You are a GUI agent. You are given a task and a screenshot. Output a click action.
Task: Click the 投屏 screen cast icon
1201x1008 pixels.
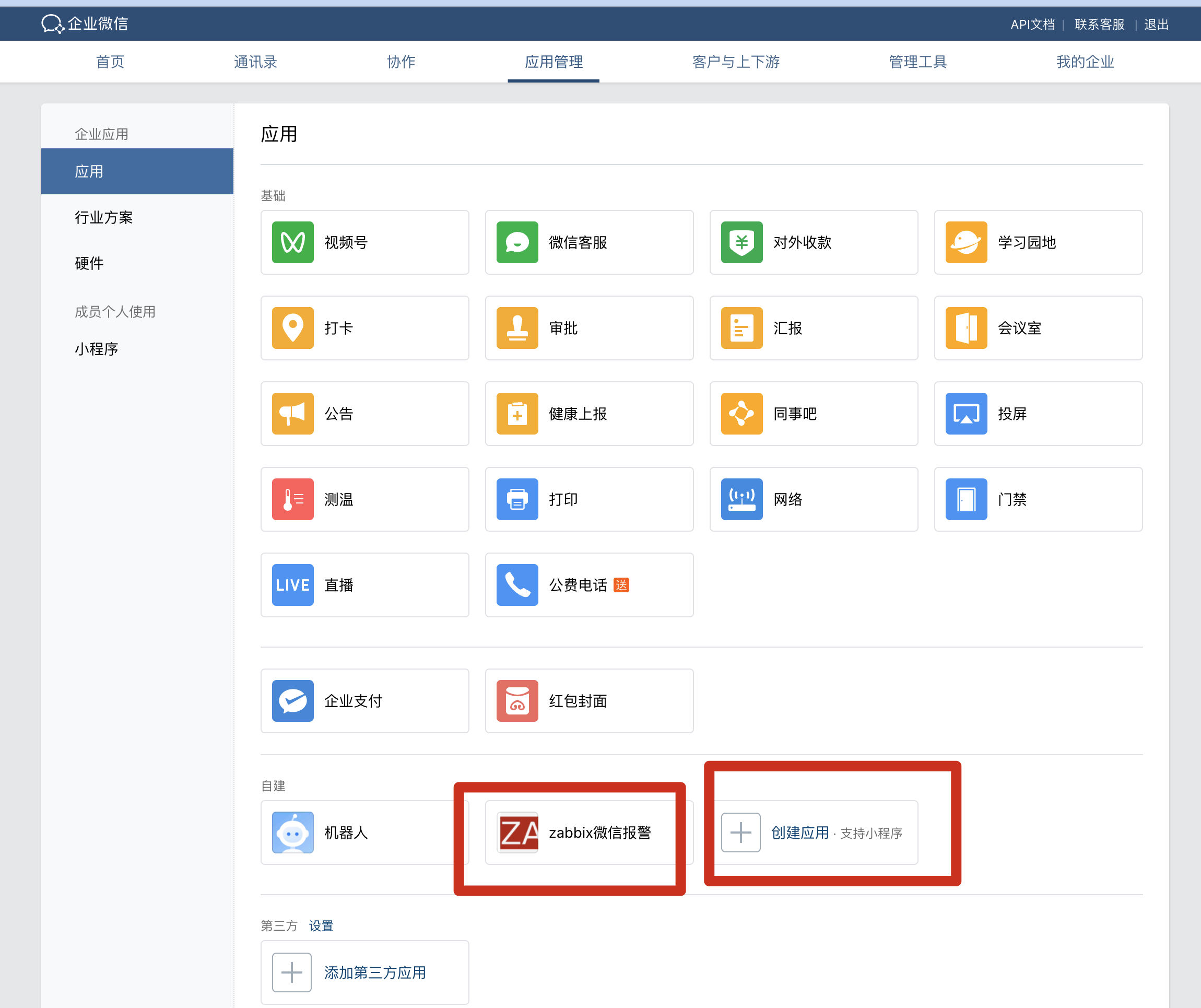966,414
